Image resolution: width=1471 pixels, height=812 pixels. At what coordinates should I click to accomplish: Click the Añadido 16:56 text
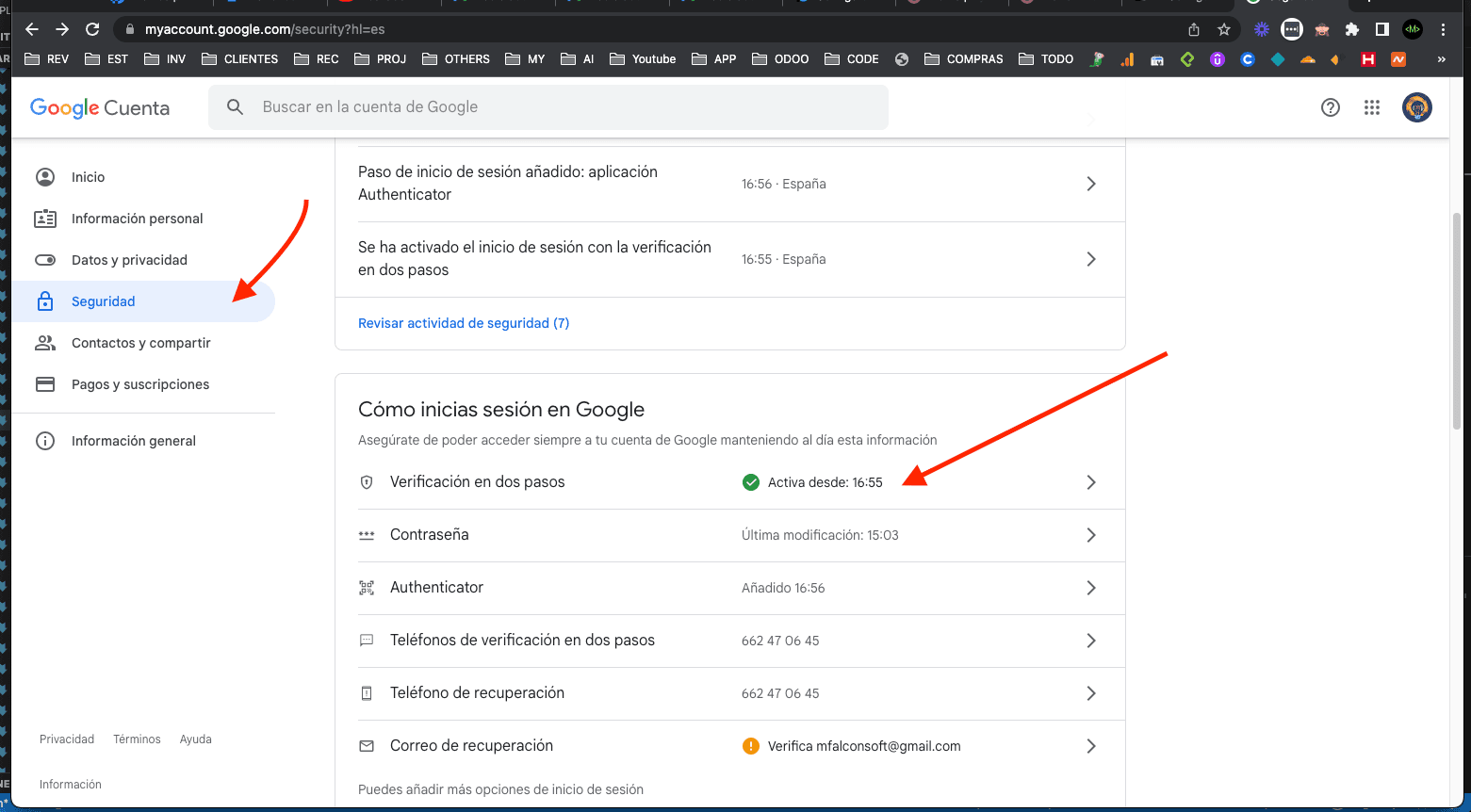[x=783, y=588]
